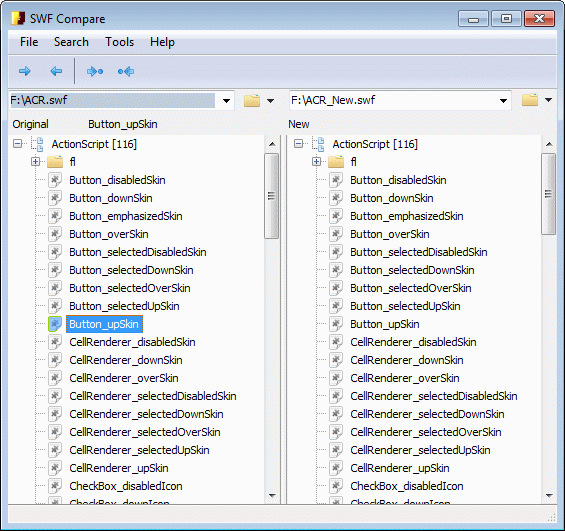Open the arrow menu next to the original folder button
This screenshot has width=565, height=531.
[x=270, y=101]
